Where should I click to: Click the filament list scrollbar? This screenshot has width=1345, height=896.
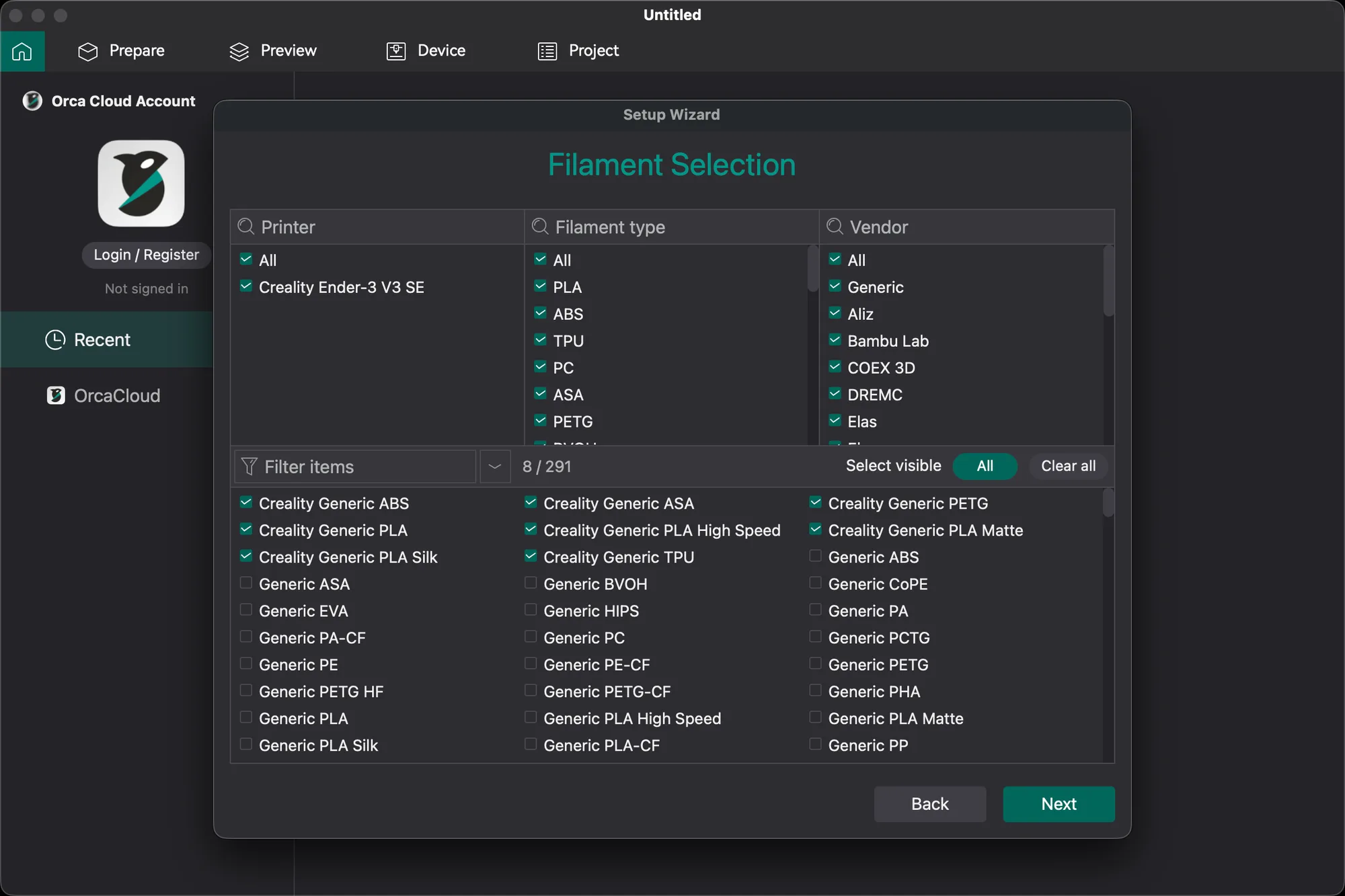click(x=1108, y=503)
